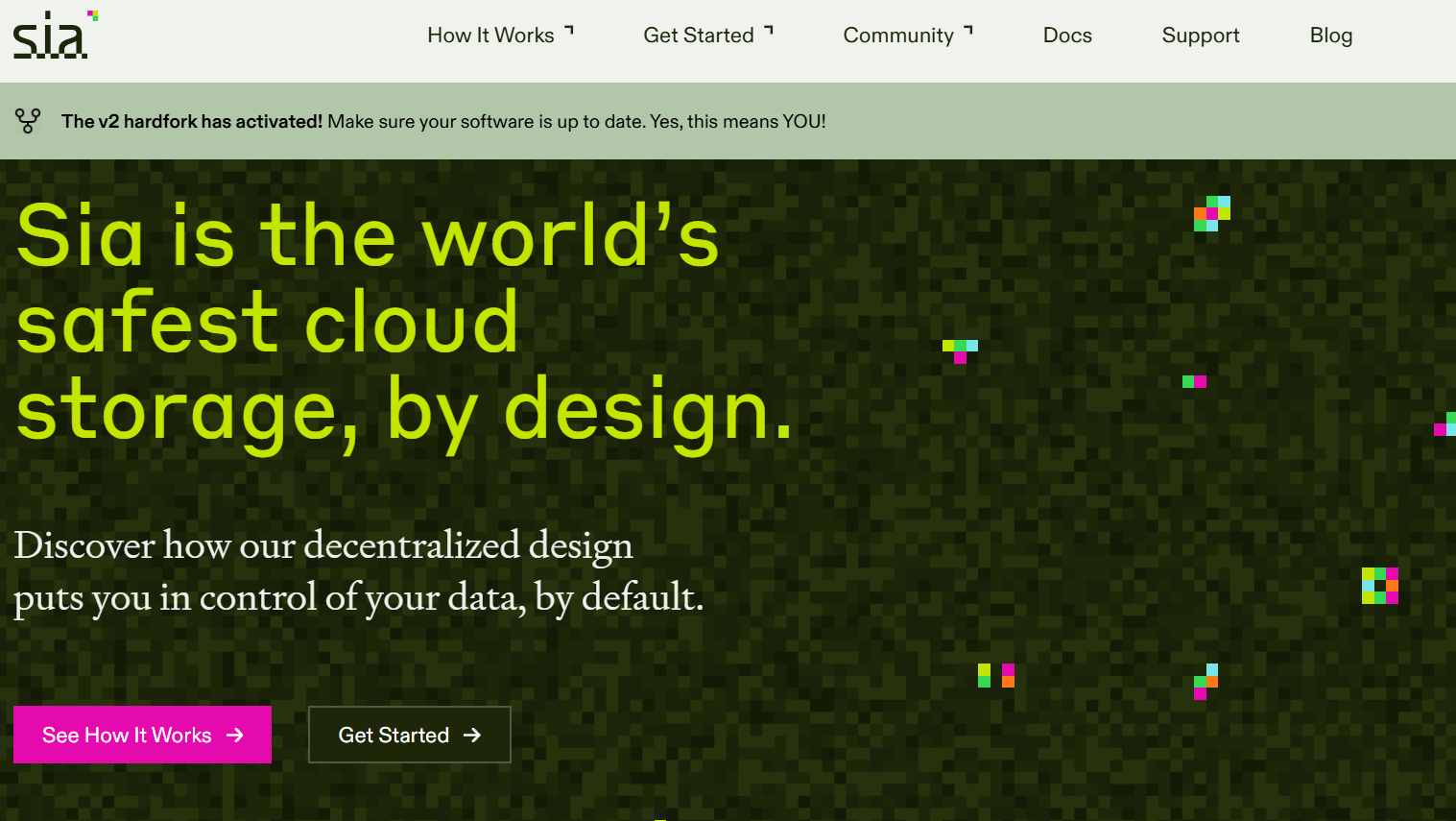
Task: Click the pixel cluster right of the headline's first line
Action: 1211,213
